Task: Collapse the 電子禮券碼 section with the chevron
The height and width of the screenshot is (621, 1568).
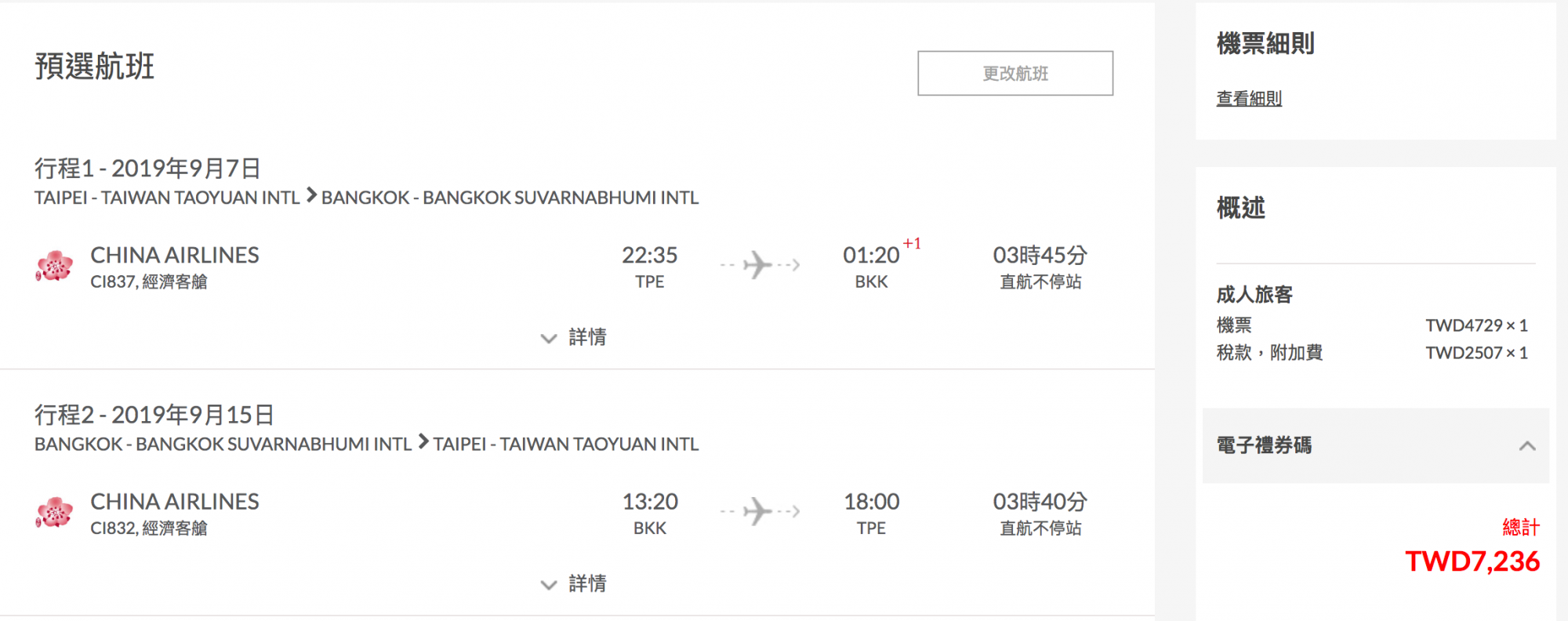Action: [x=1526, y=446]
